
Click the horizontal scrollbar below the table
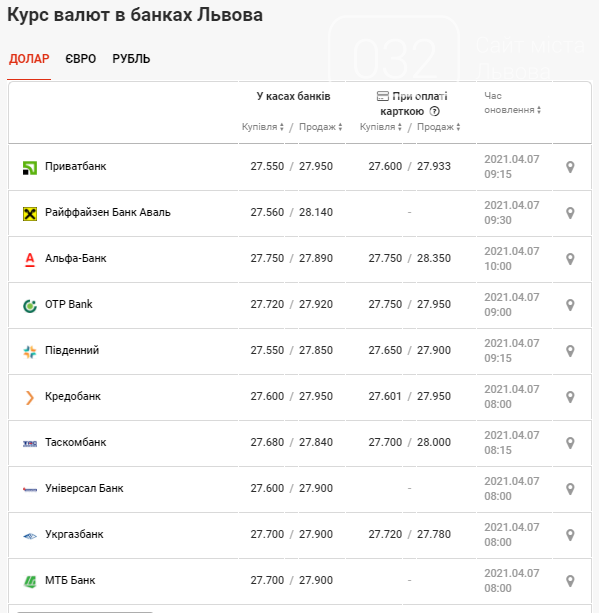click(84, 611)
